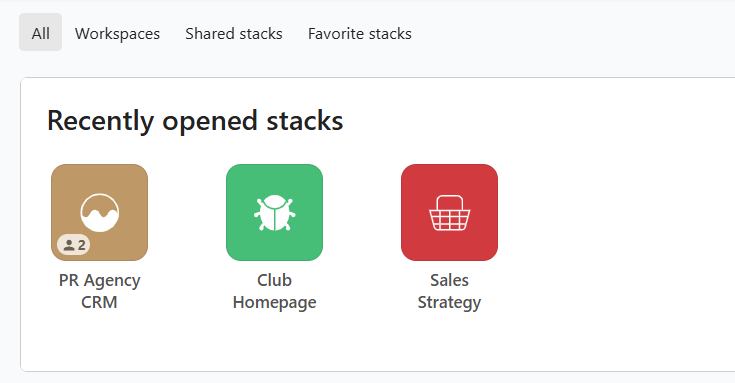Click the "Recently opened stacks" heading
Screen dimensions: 735x383
click(x=195, y=121)
